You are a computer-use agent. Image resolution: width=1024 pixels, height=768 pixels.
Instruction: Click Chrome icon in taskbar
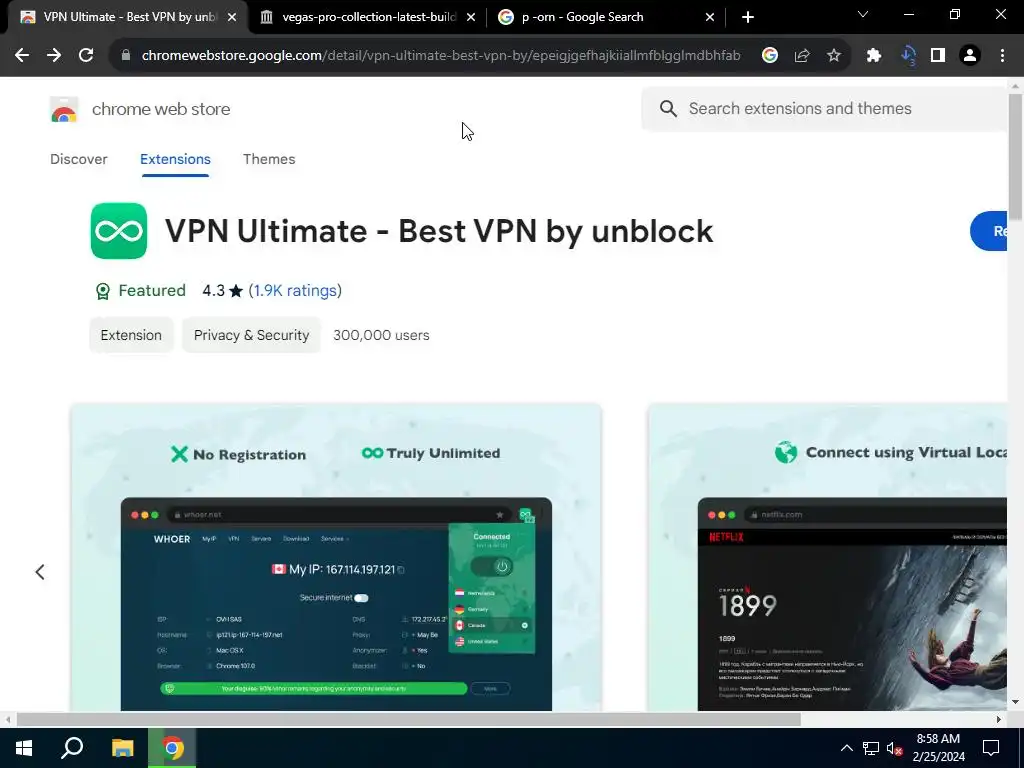click(x=172, y=748)
